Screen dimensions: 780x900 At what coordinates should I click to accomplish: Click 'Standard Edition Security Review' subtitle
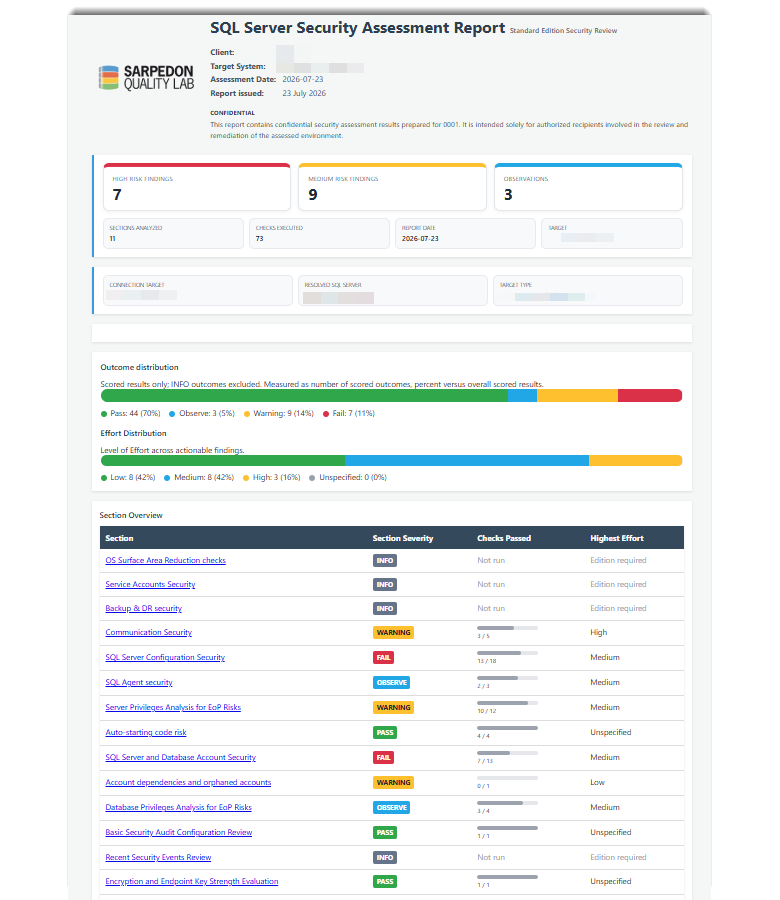click(x=563, y=31)
